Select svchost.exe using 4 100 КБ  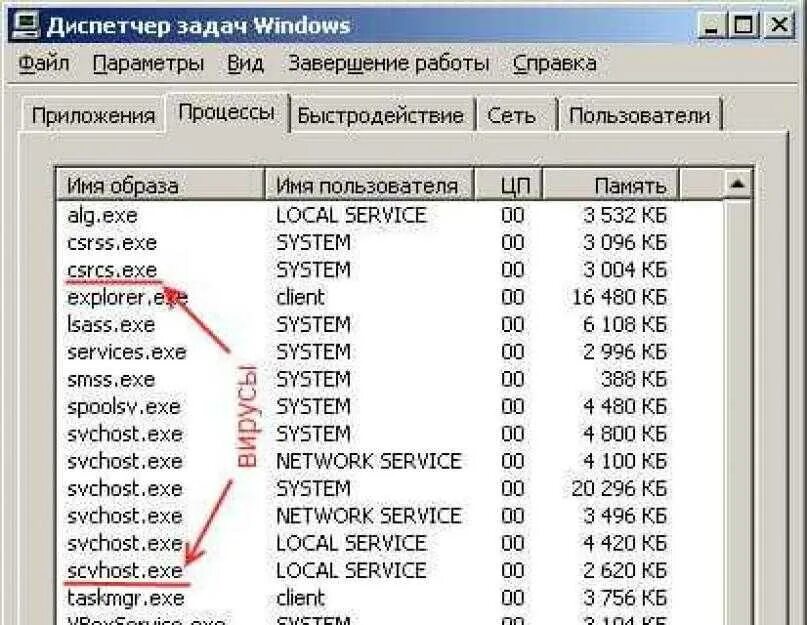tap(125, 461)
